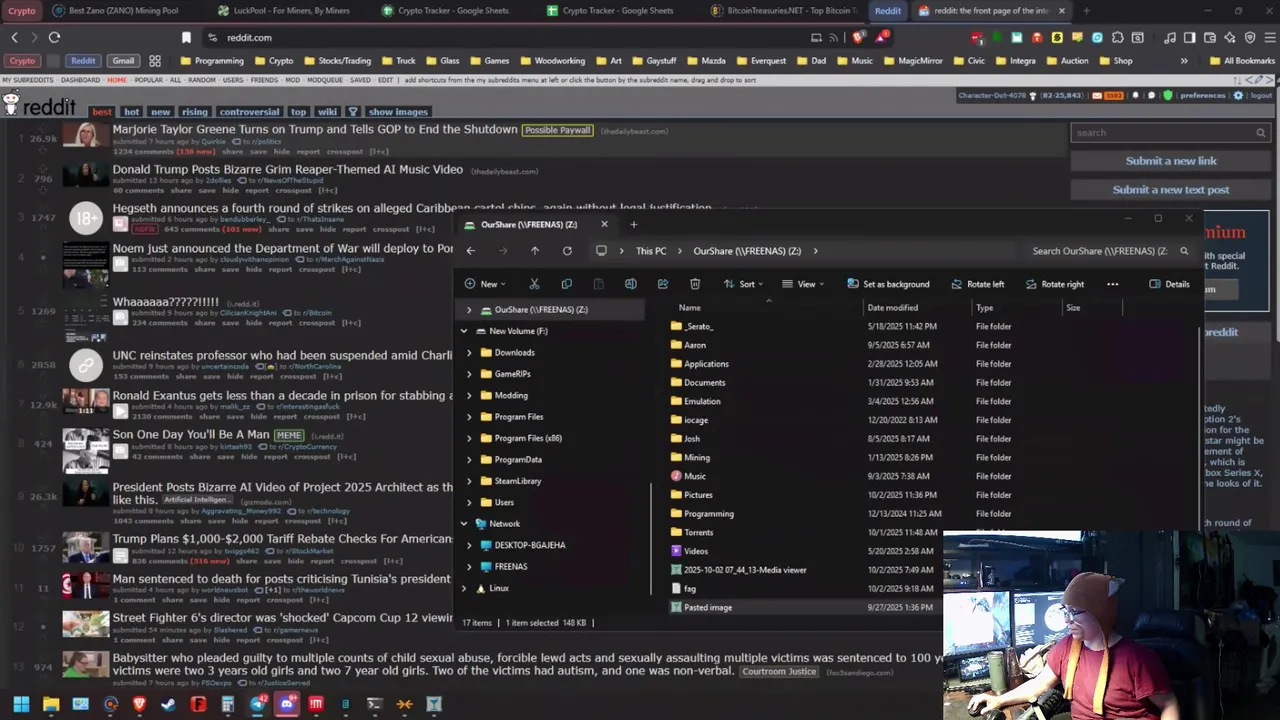Viewport: 1280px width, 720px height.
Task: Click Rotate left button
Action: coord(977,284)
